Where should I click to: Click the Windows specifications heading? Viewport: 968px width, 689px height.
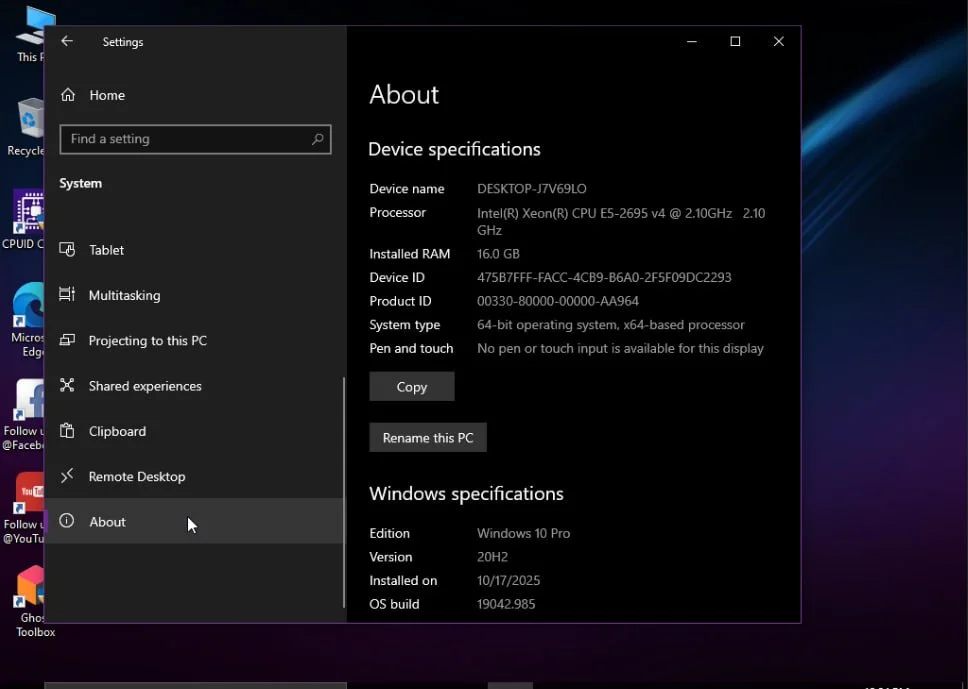coord(466,494)
